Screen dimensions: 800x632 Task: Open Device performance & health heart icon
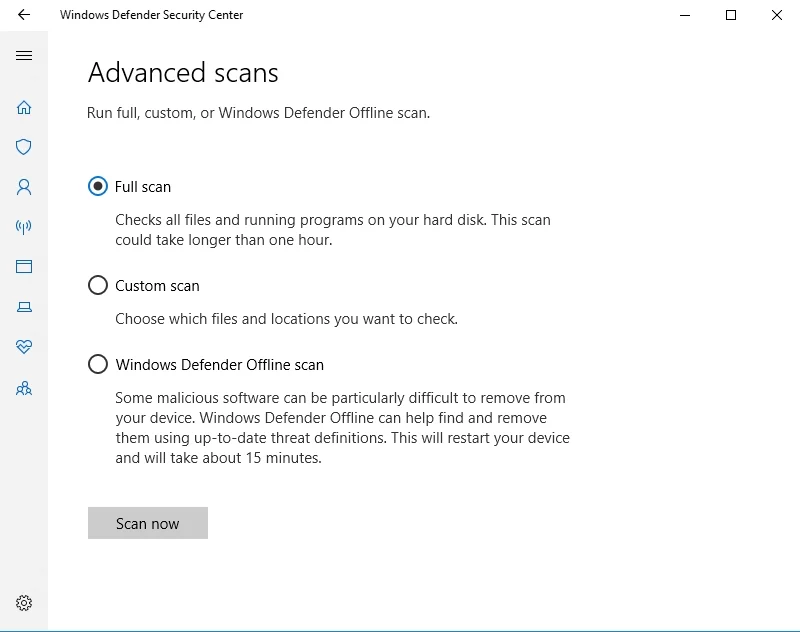[24, 347]
